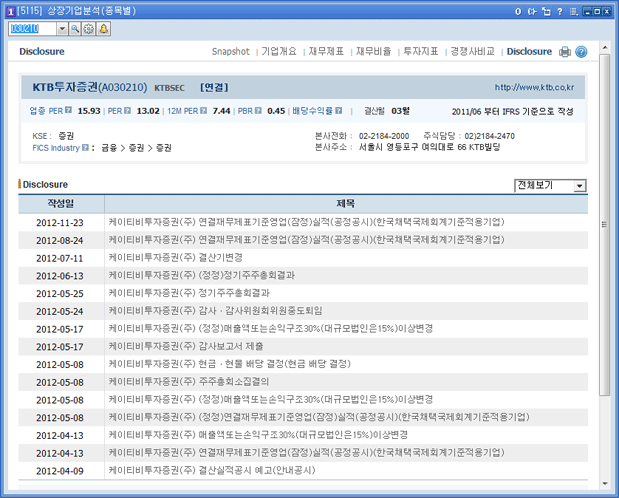Open the blue help question mark icon

(x=581, y=52)
